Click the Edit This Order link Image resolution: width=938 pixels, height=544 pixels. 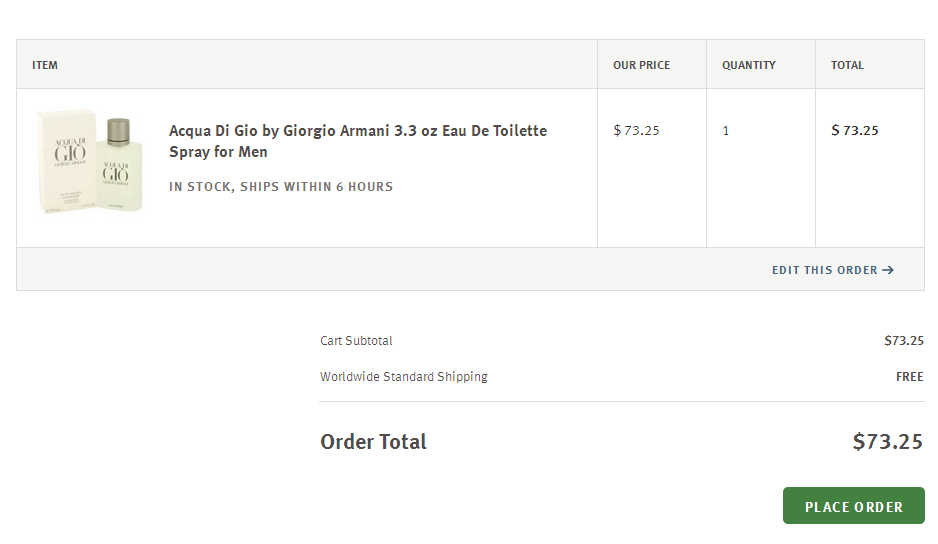pyautogui.click(x=825, y=270)
